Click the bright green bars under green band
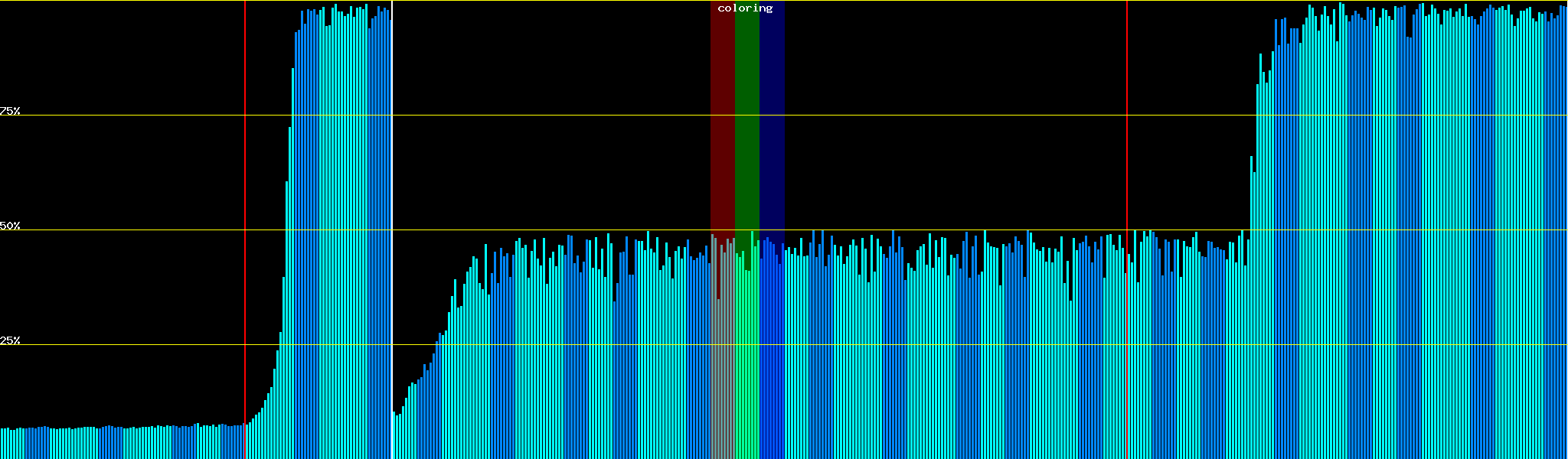The height and width of the screenshot is (459, 1568). 746,367
